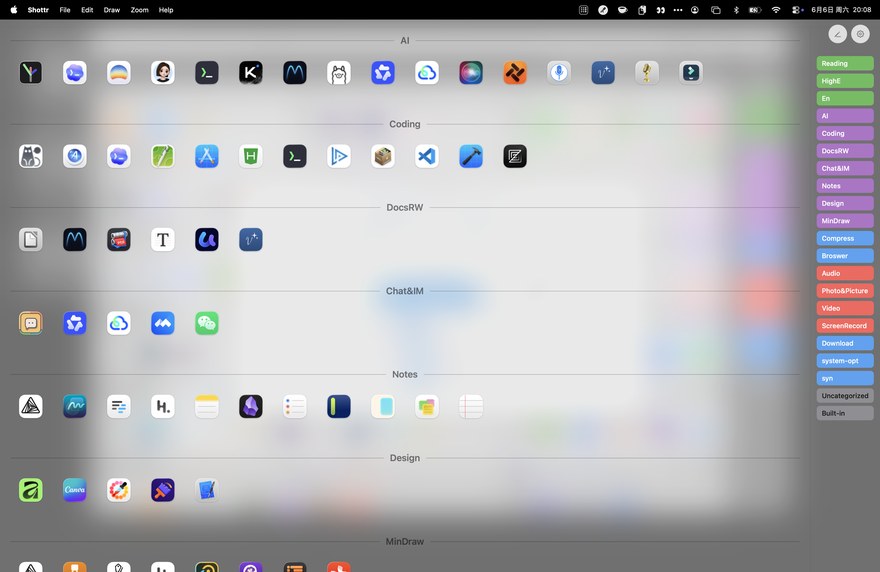Open the rainbow arc app in AI
880x572 pixels.
click(118, 72)
